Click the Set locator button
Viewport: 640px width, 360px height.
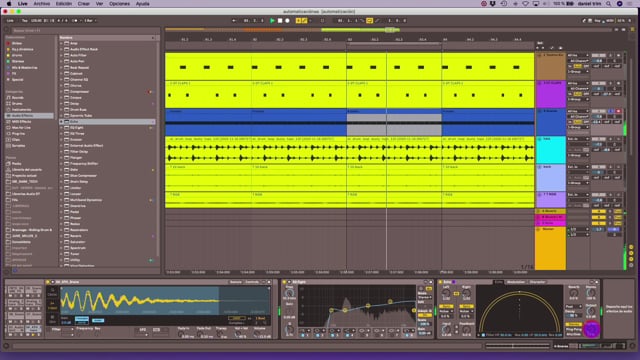click(540, 43)
